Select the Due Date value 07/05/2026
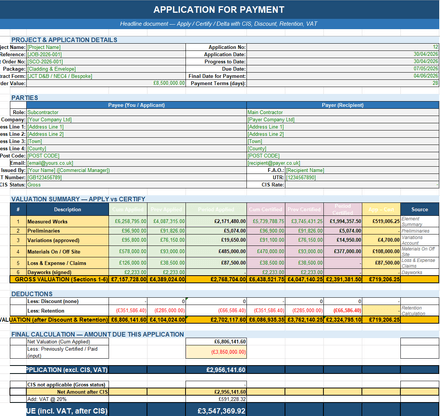Viewport: 440px width, 416px height. [343, 69]
